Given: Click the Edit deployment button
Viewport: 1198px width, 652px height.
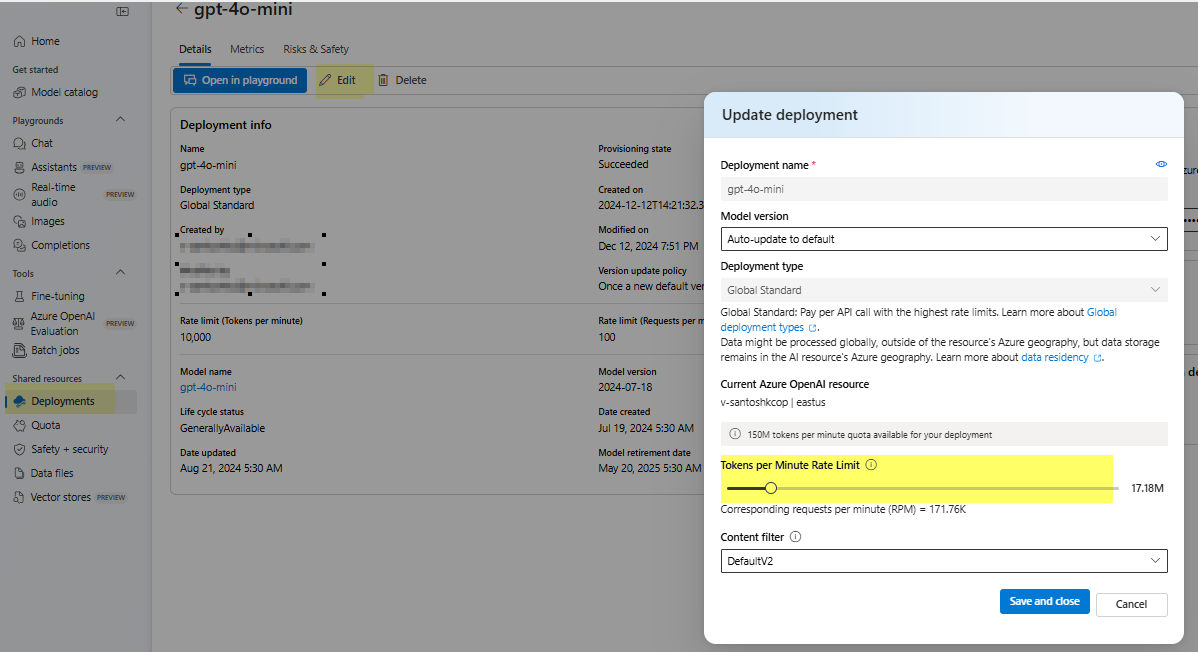Looking at the screenshot, I should 338,80.
